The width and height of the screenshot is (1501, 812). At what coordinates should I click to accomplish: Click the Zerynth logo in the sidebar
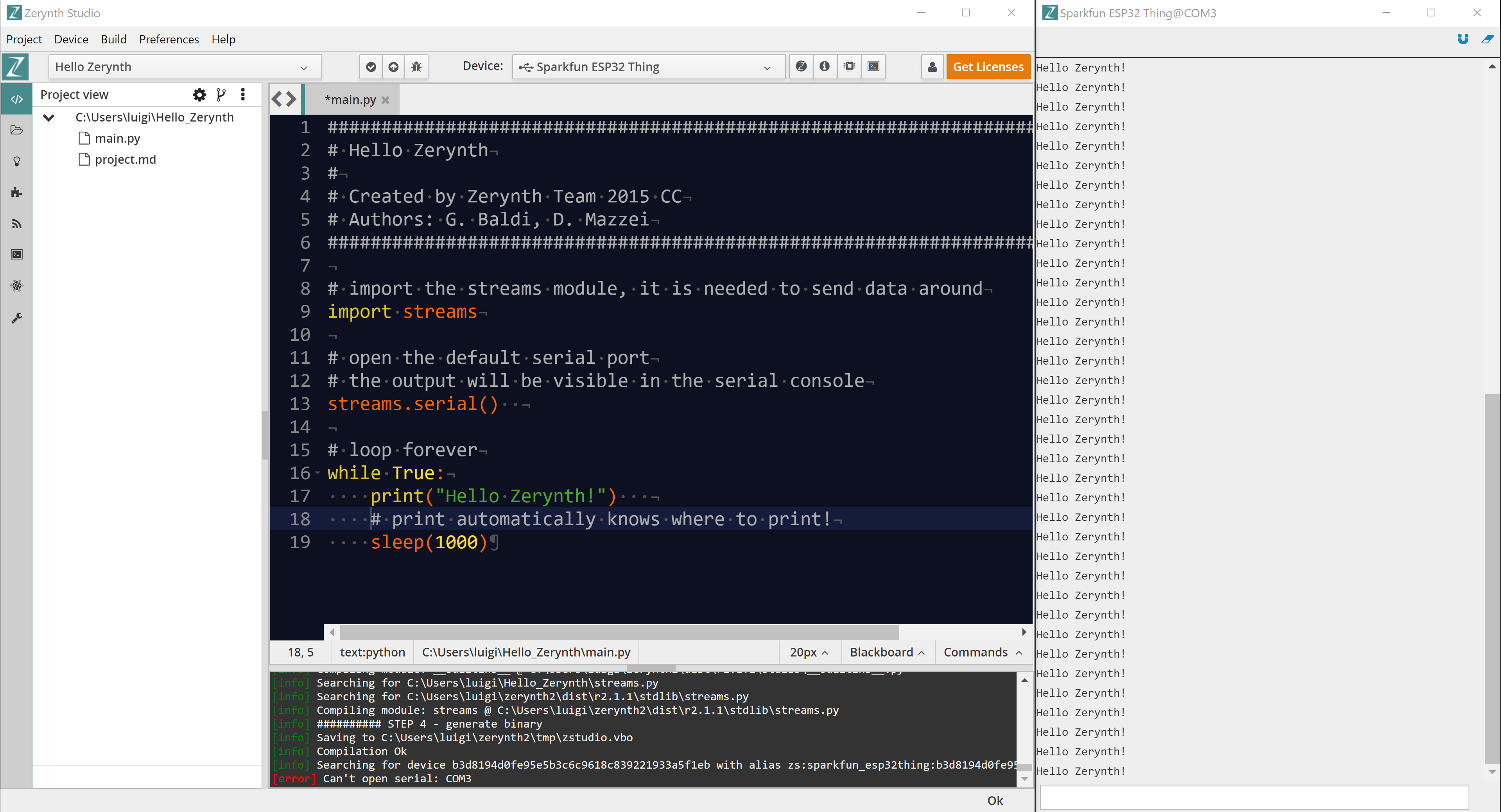pyautogui.click(x=16, y=66)
